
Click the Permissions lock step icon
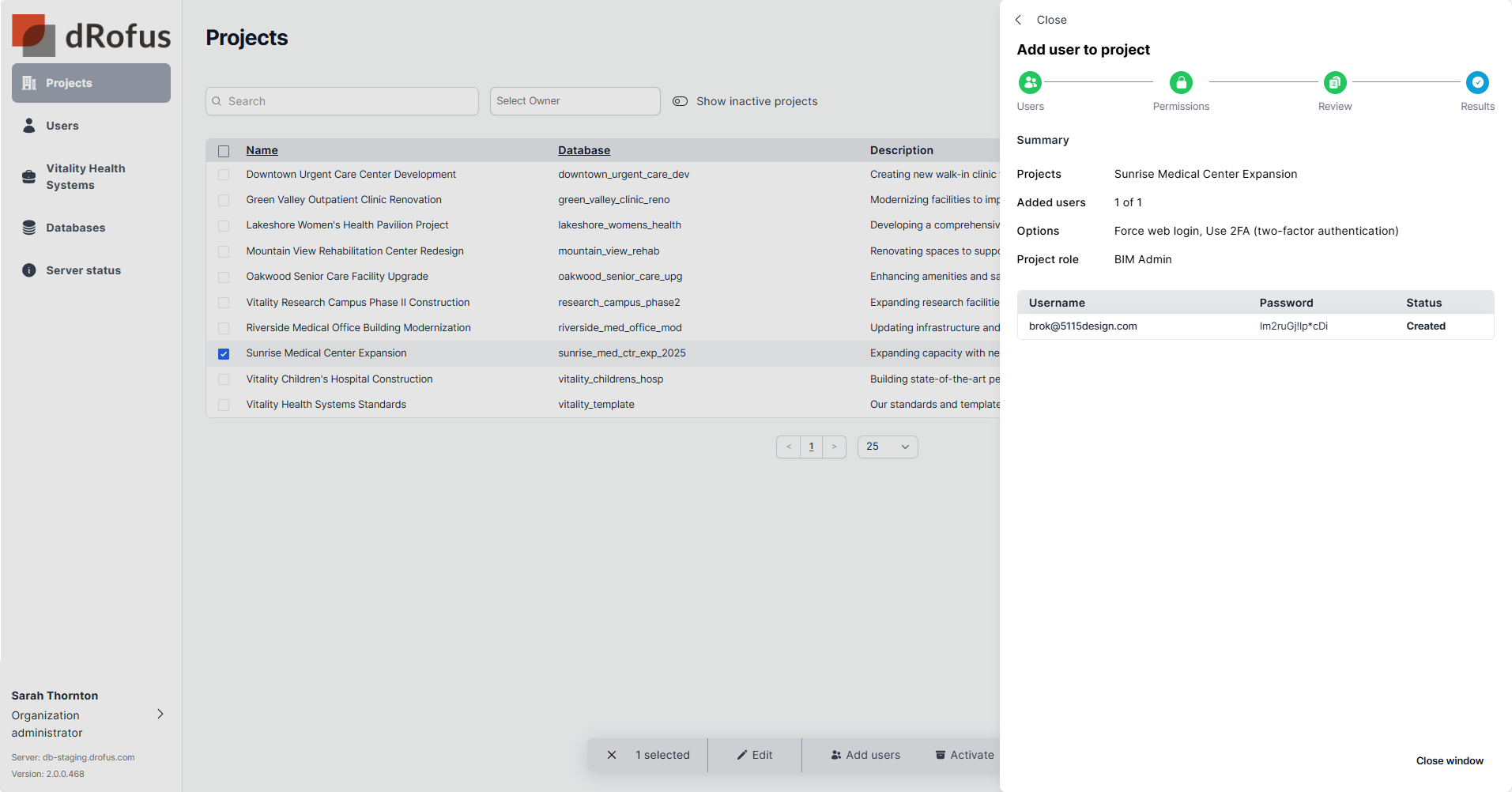(1181, 82)
